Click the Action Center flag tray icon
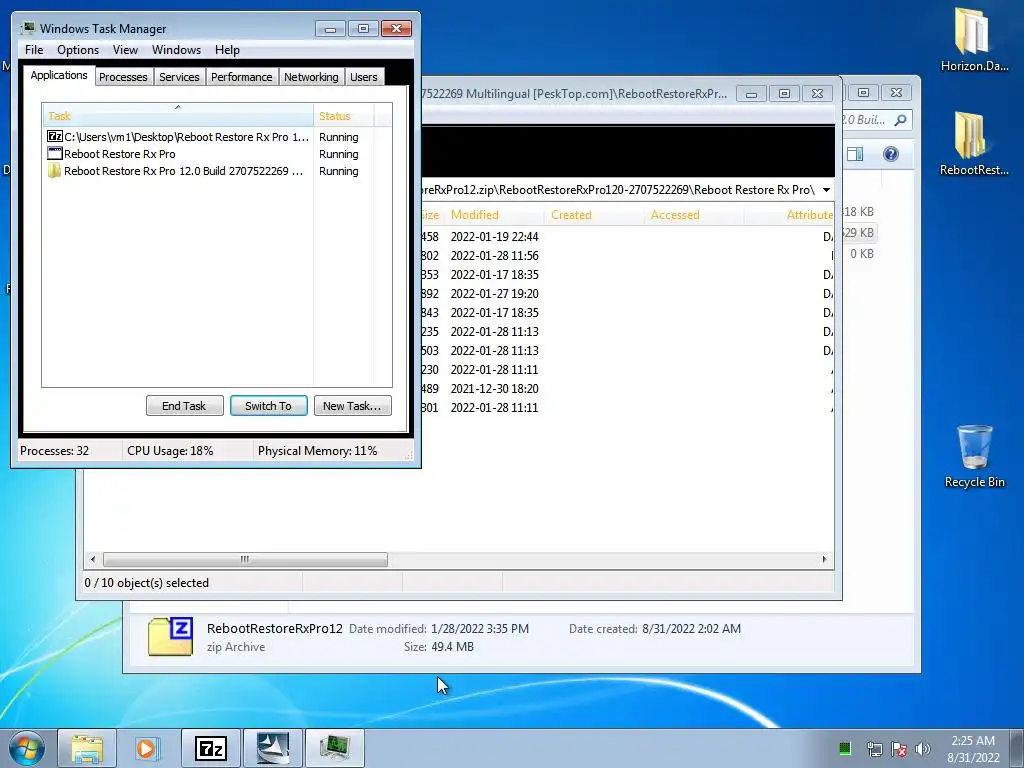 pos(899,749)
